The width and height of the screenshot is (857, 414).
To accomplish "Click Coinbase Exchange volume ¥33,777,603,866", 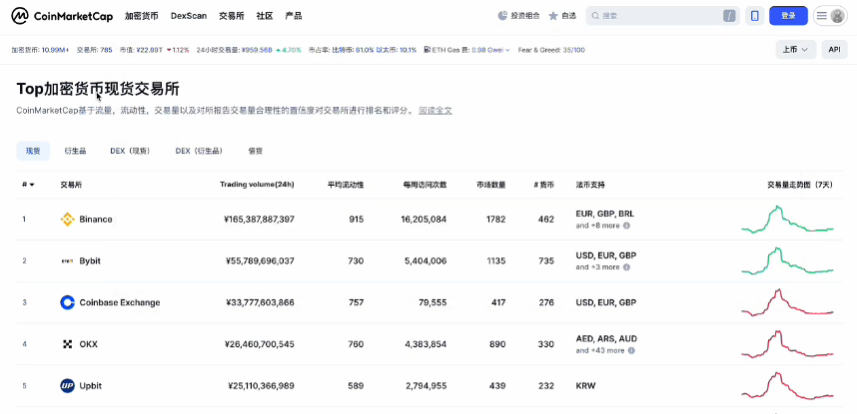I will [260, 302].
